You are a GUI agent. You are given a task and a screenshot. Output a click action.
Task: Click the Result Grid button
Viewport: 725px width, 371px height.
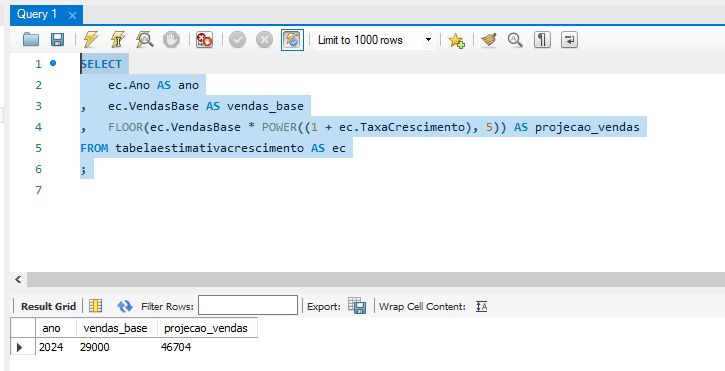point(48,306)
